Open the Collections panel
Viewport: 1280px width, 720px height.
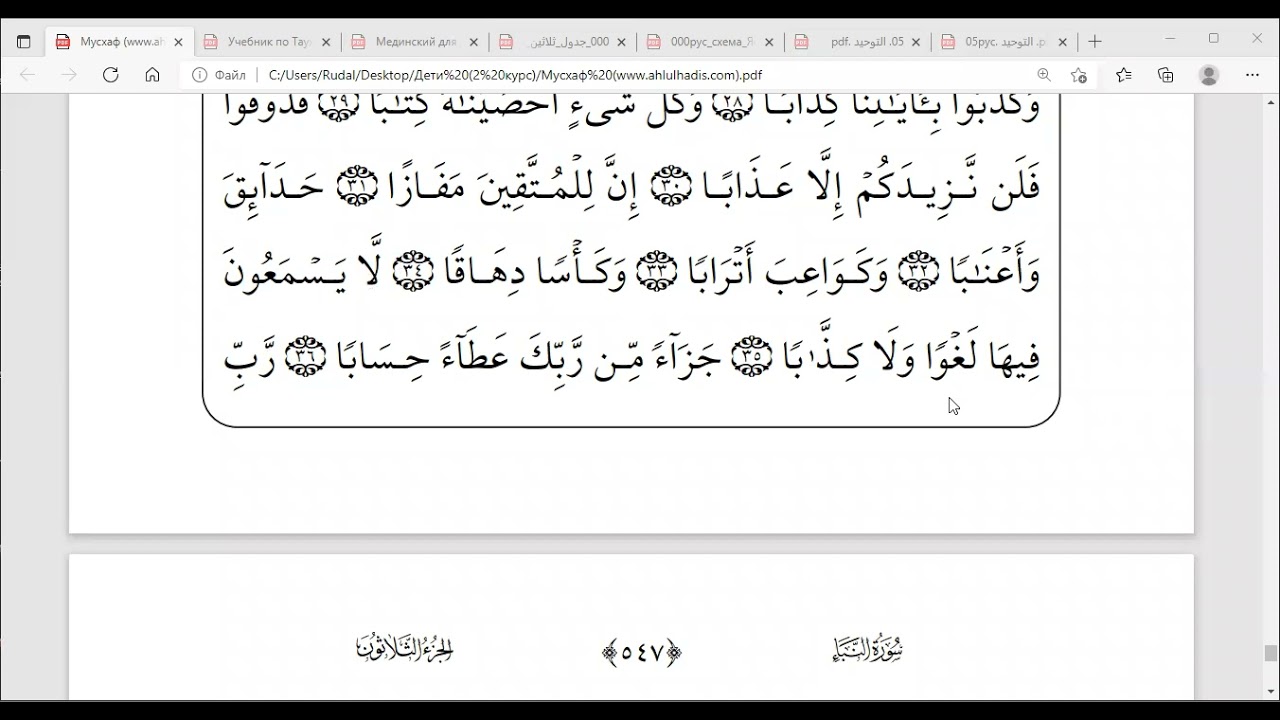click(1166, 75)
